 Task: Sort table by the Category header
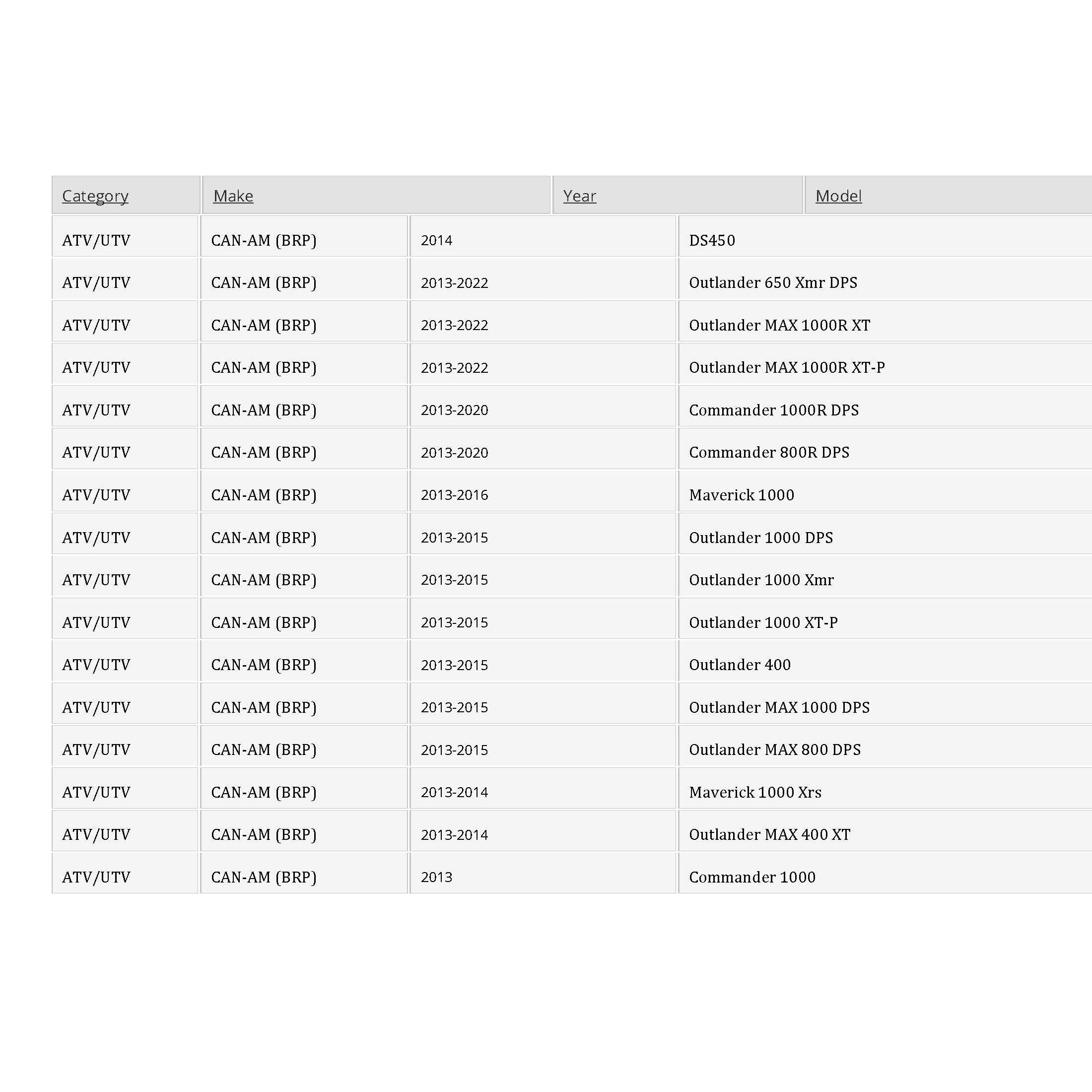95,196
